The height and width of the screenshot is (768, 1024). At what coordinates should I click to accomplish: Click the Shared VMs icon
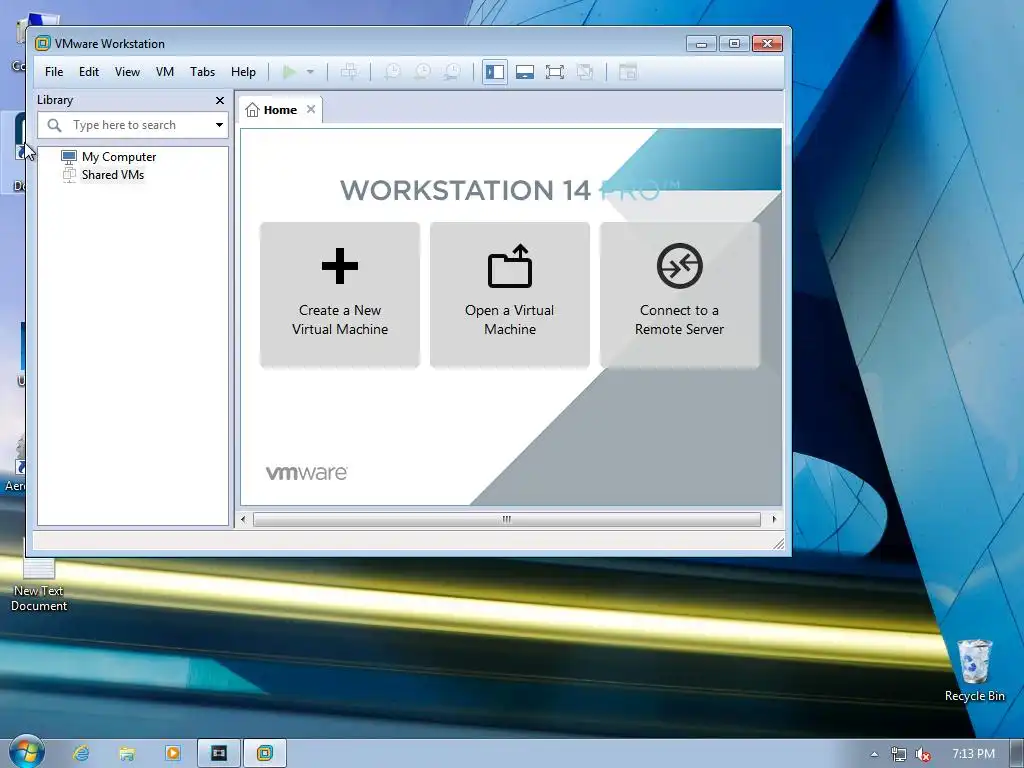[69, 174]
